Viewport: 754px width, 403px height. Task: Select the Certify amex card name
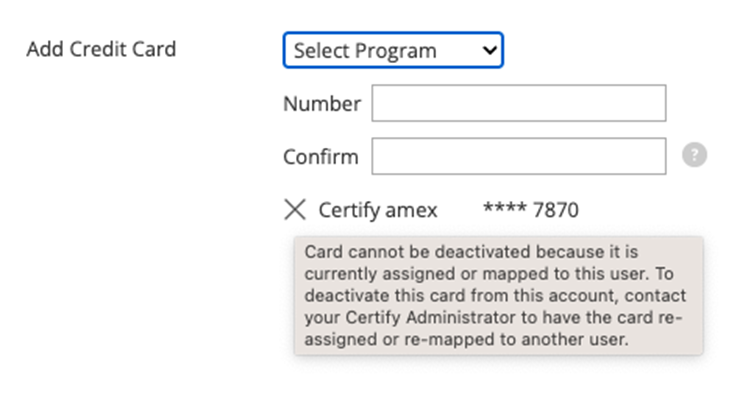tap(377, 210)
